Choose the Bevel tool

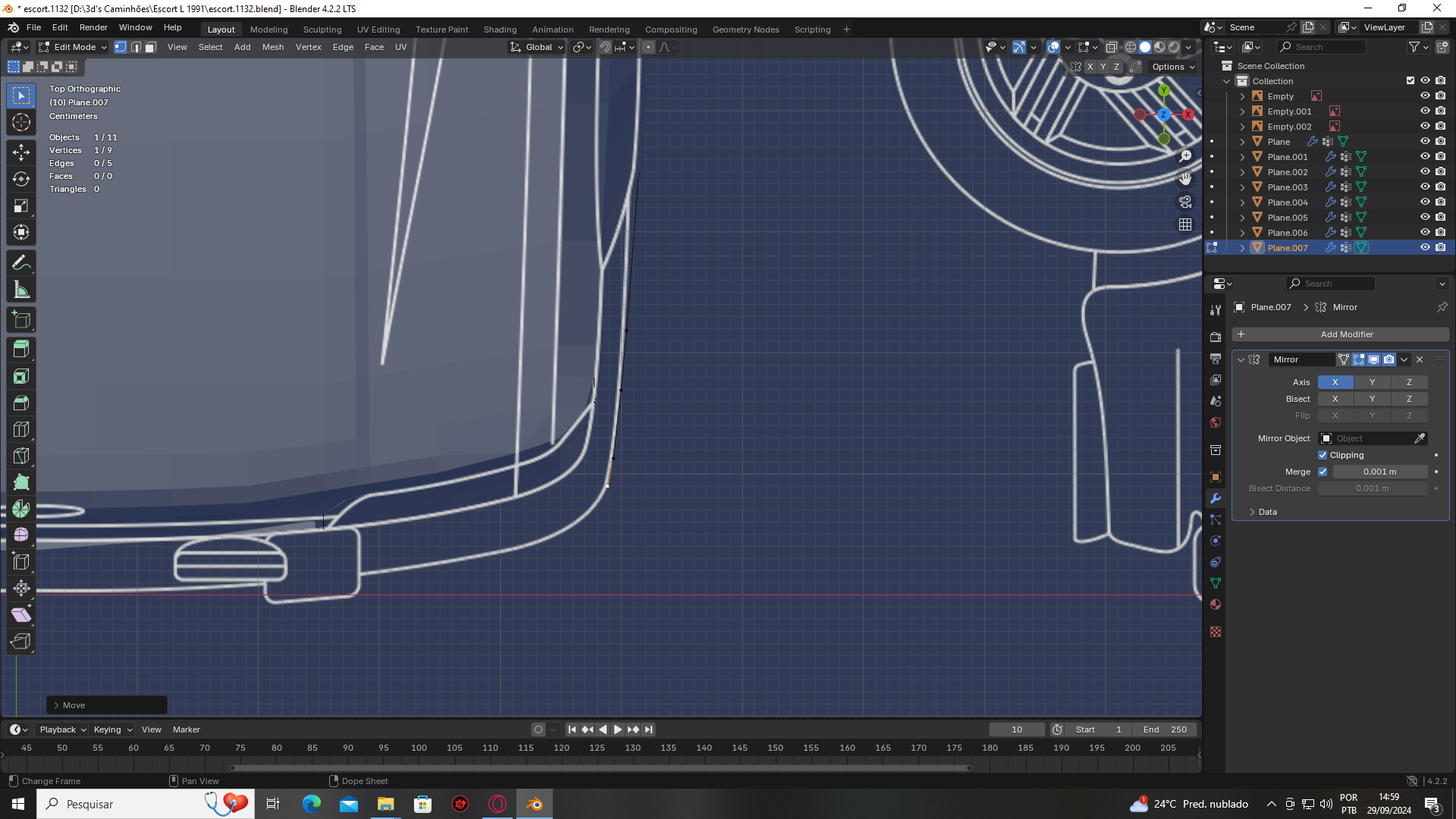21,403
